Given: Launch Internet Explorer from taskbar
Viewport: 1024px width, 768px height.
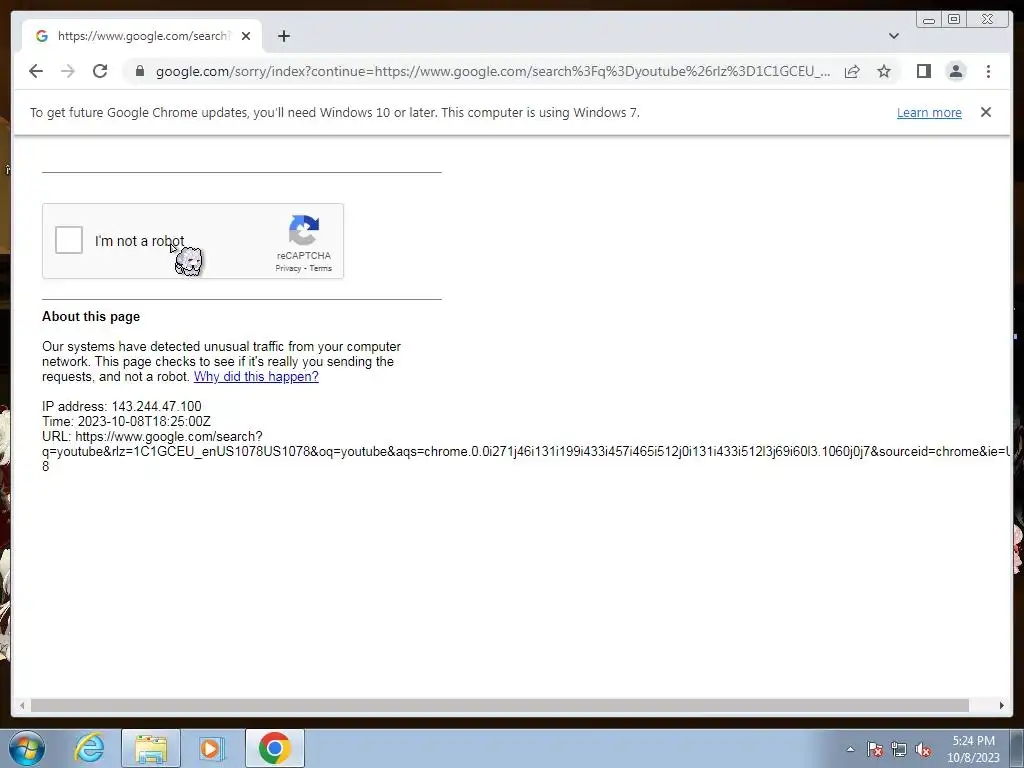Looking at the screenshot, I should coord(88,748).
